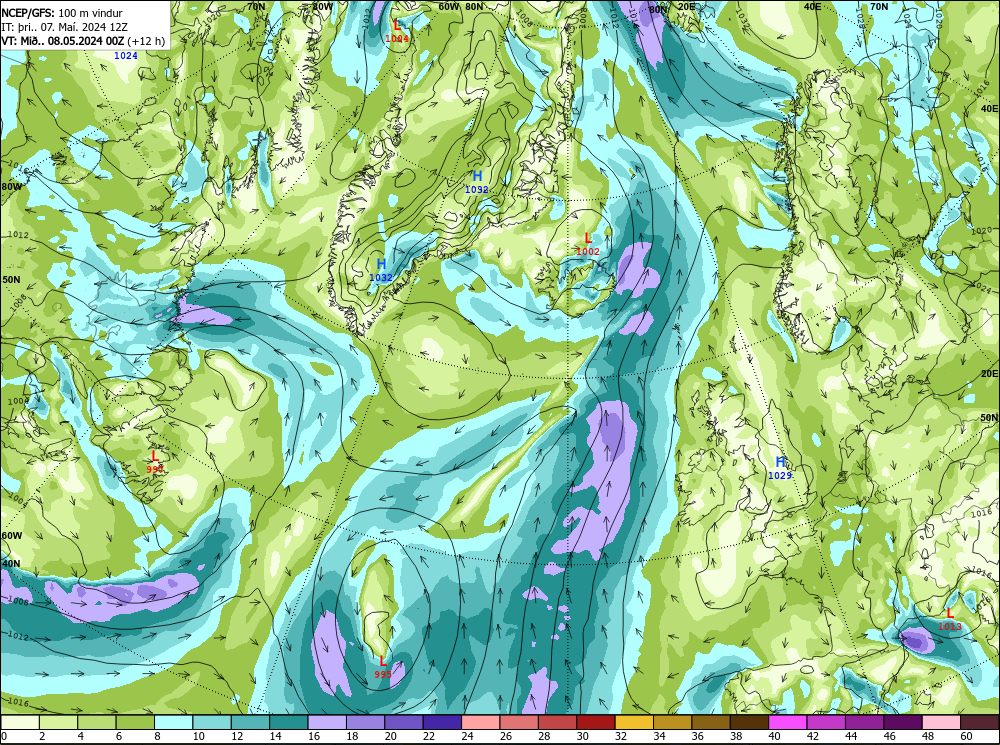Pick the 2–4 light green legend swatch
The width and height of the screenshot is (1000, 745).
pos(59,722)
